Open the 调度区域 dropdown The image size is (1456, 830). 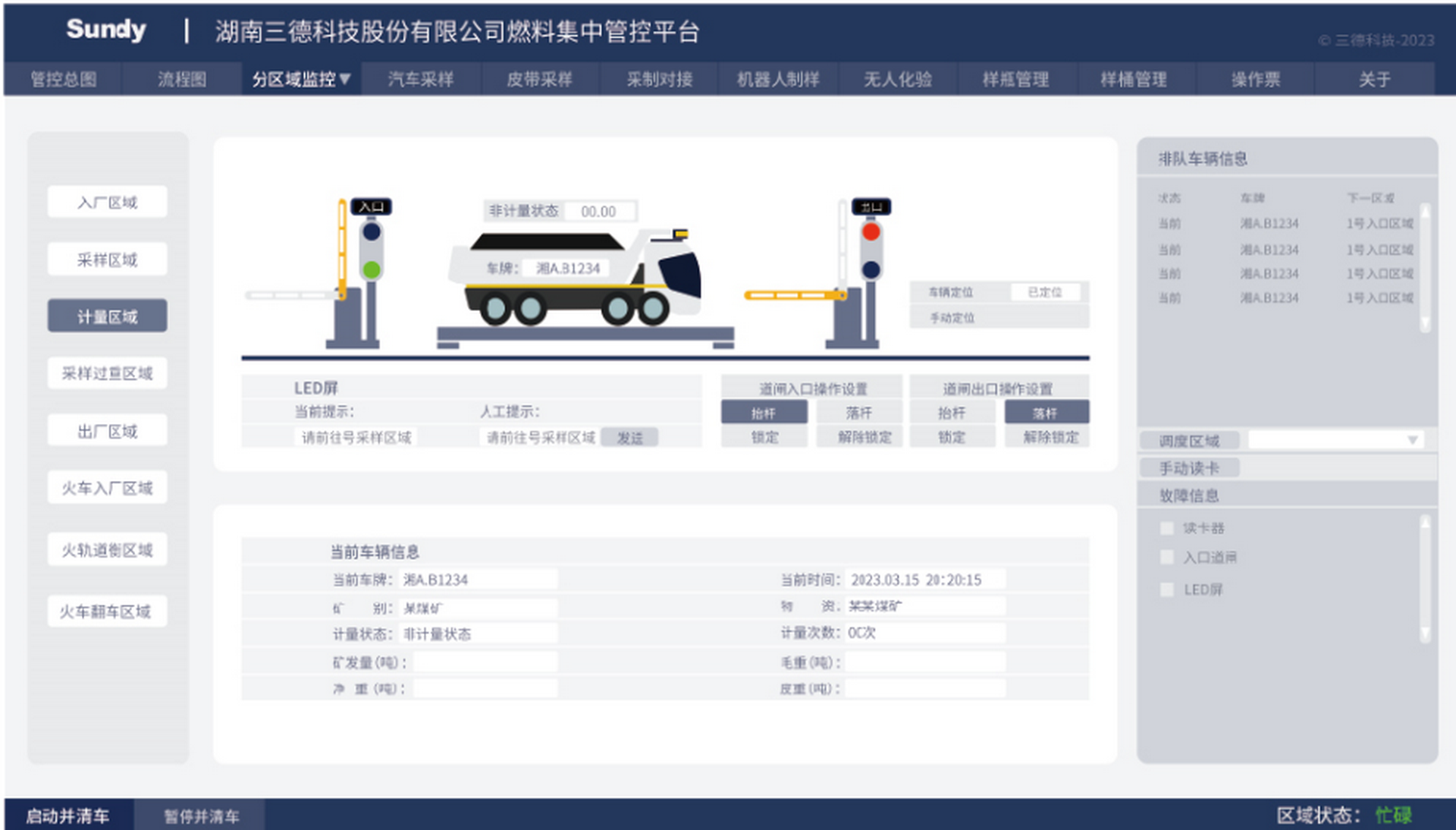(1412, 440)
